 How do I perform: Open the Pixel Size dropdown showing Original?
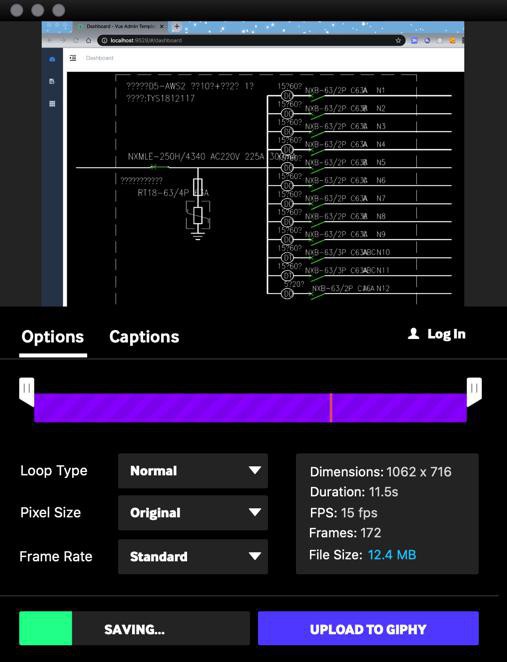point(193,513)
